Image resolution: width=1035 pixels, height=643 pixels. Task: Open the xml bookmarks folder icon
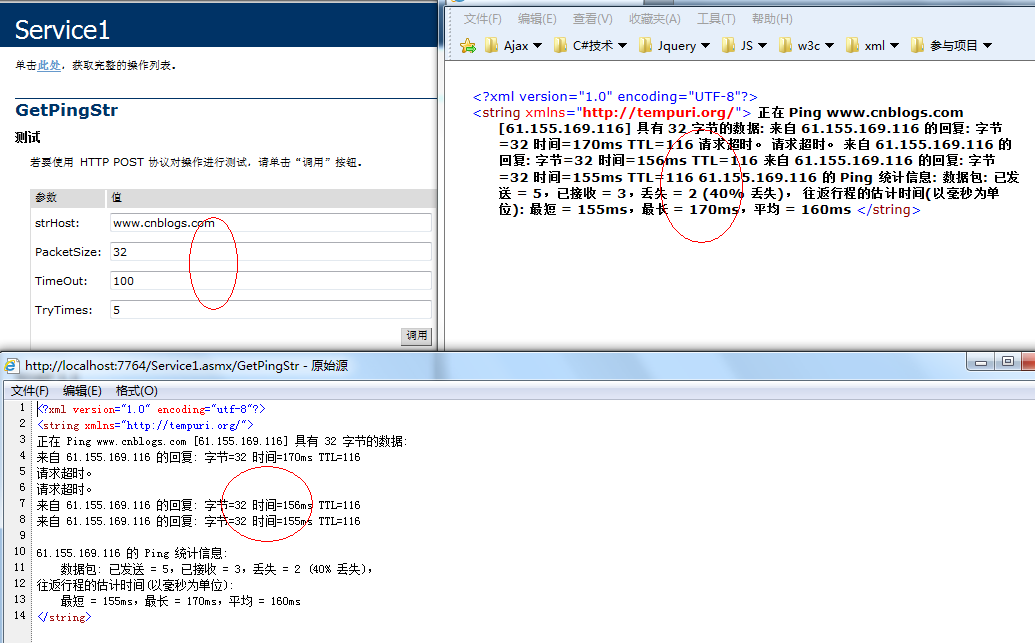point(852,46)
